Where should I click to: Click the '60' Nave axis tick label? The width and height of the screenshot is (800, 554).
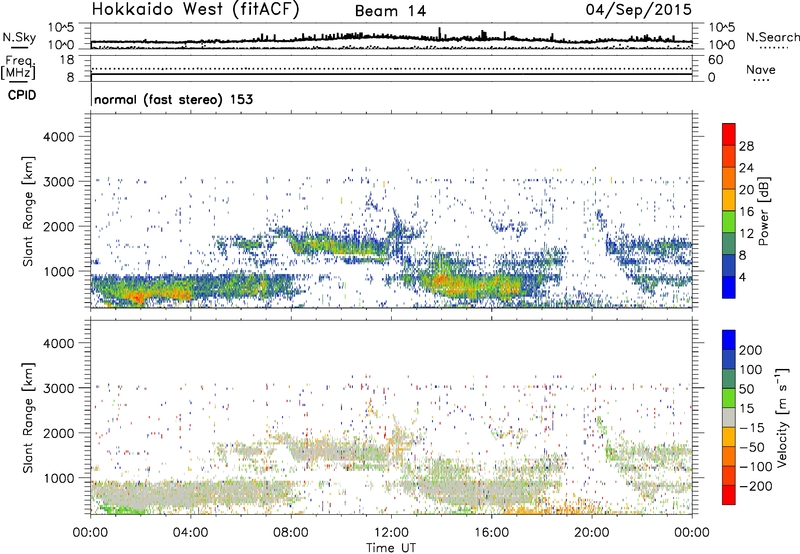pos(716,60)
